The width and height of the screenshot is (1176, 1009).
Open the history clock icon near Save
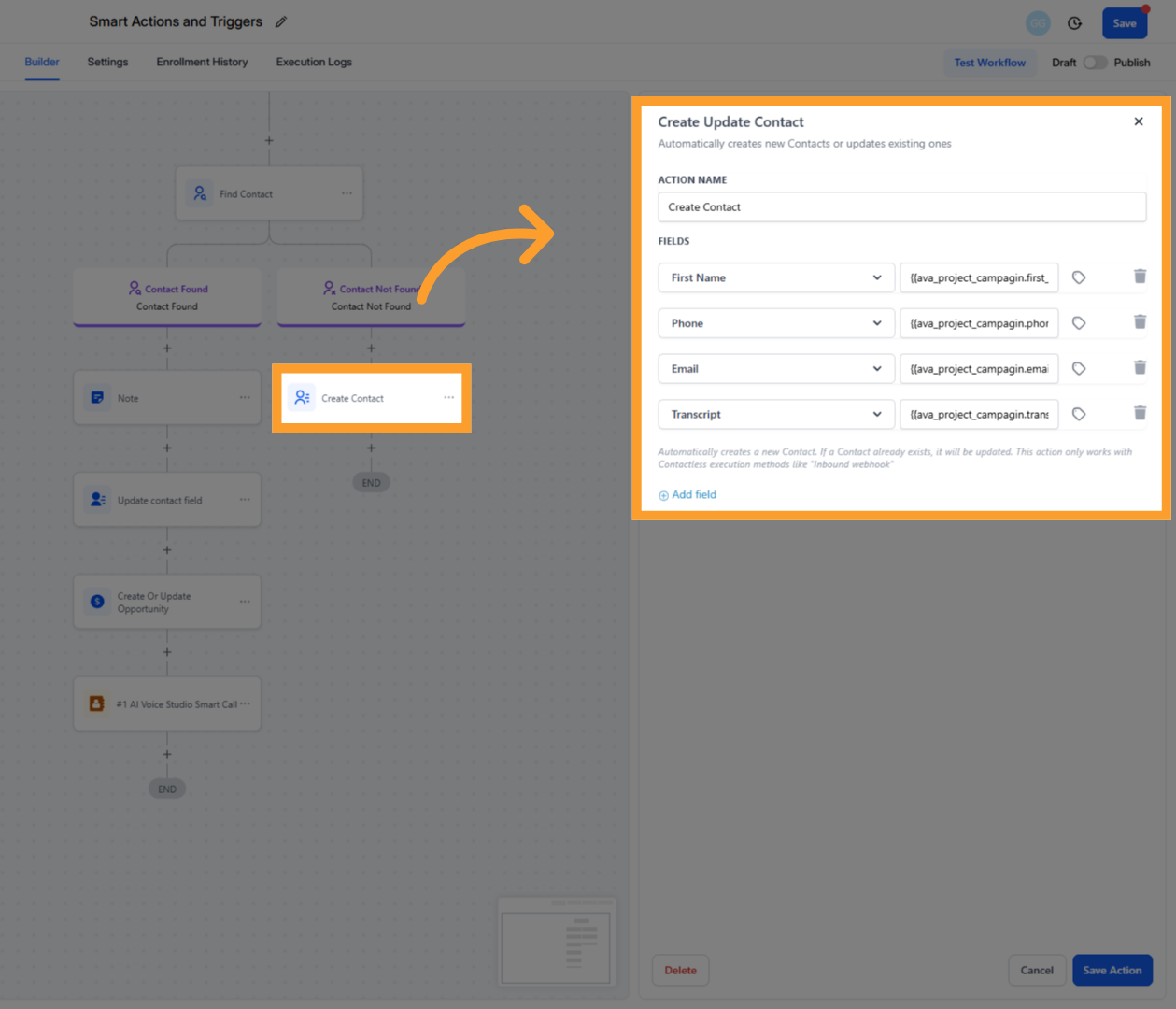1074,21
